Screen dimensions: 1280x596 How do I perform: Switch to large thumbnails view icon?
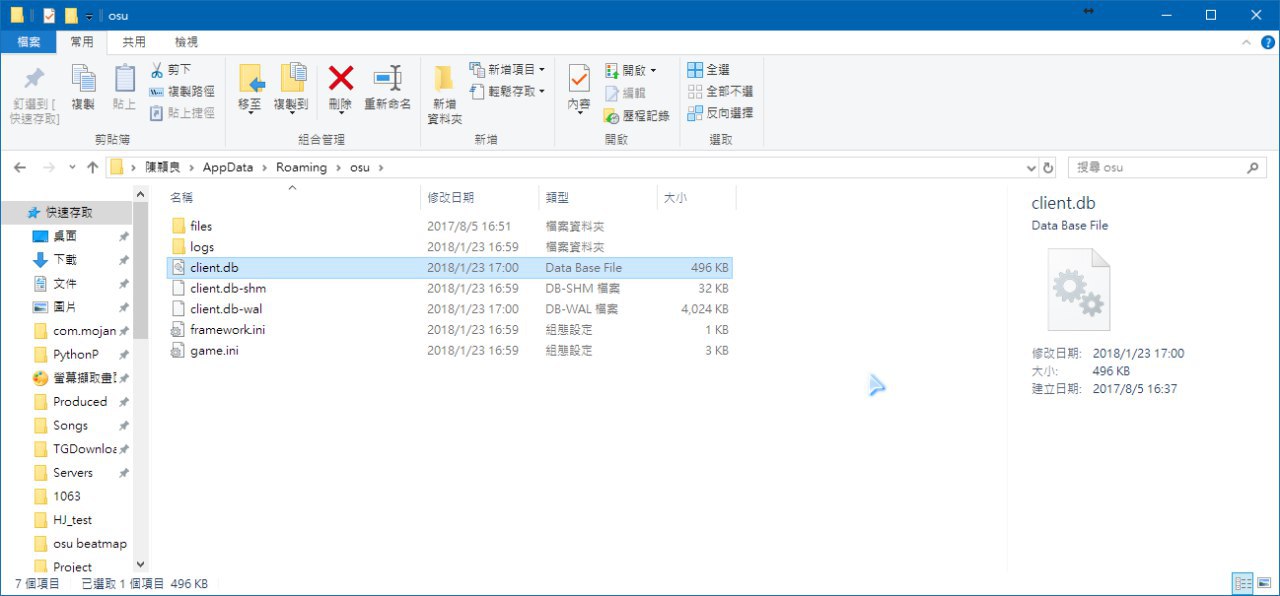pyautogui.click(x=1263, y=582)
